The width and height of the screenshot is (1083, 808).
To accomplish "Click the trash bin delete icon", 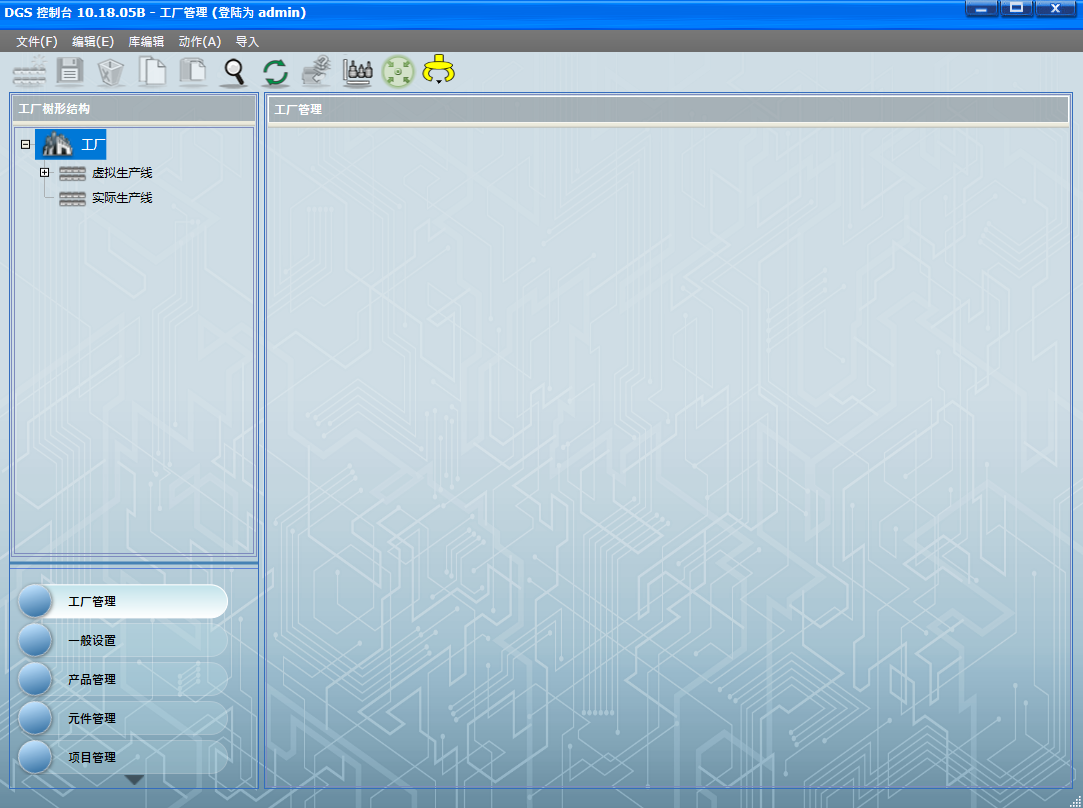I will click(111, 72).
